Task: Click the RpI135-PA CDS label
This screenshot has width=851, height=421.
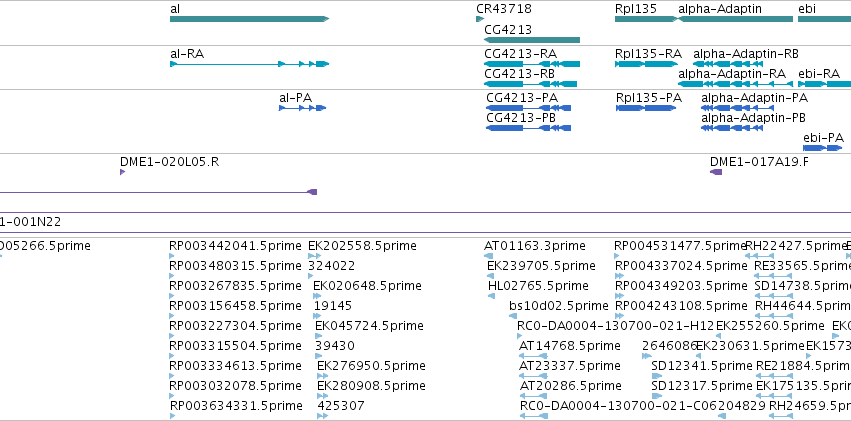Action: [649, 98]
